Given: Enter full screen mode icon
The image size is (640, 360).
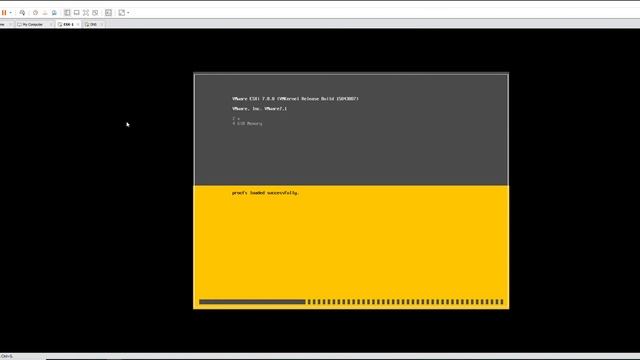Looking at the screenshot, I should click(86, 13).
